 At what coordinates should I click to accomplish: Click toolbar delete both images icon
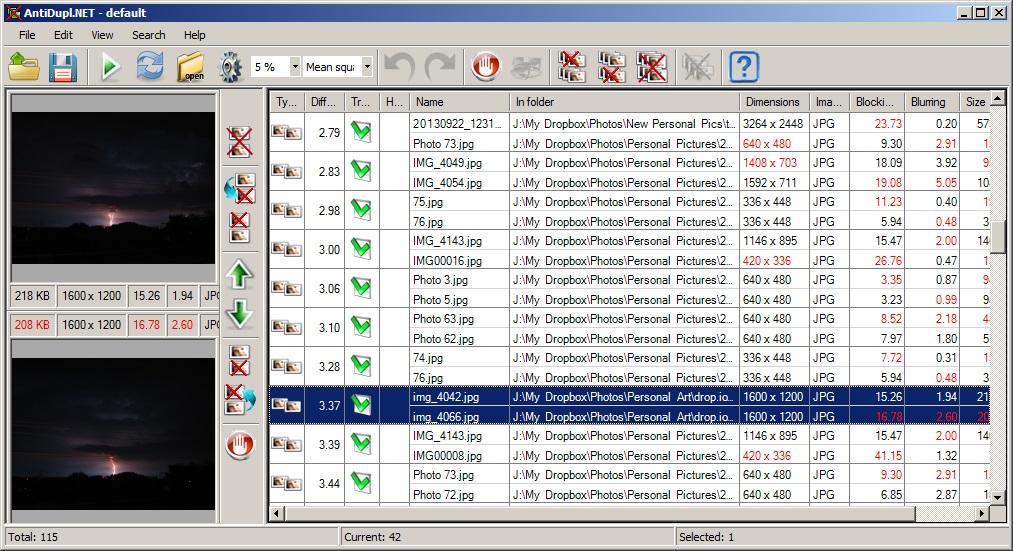click(651, 67)
